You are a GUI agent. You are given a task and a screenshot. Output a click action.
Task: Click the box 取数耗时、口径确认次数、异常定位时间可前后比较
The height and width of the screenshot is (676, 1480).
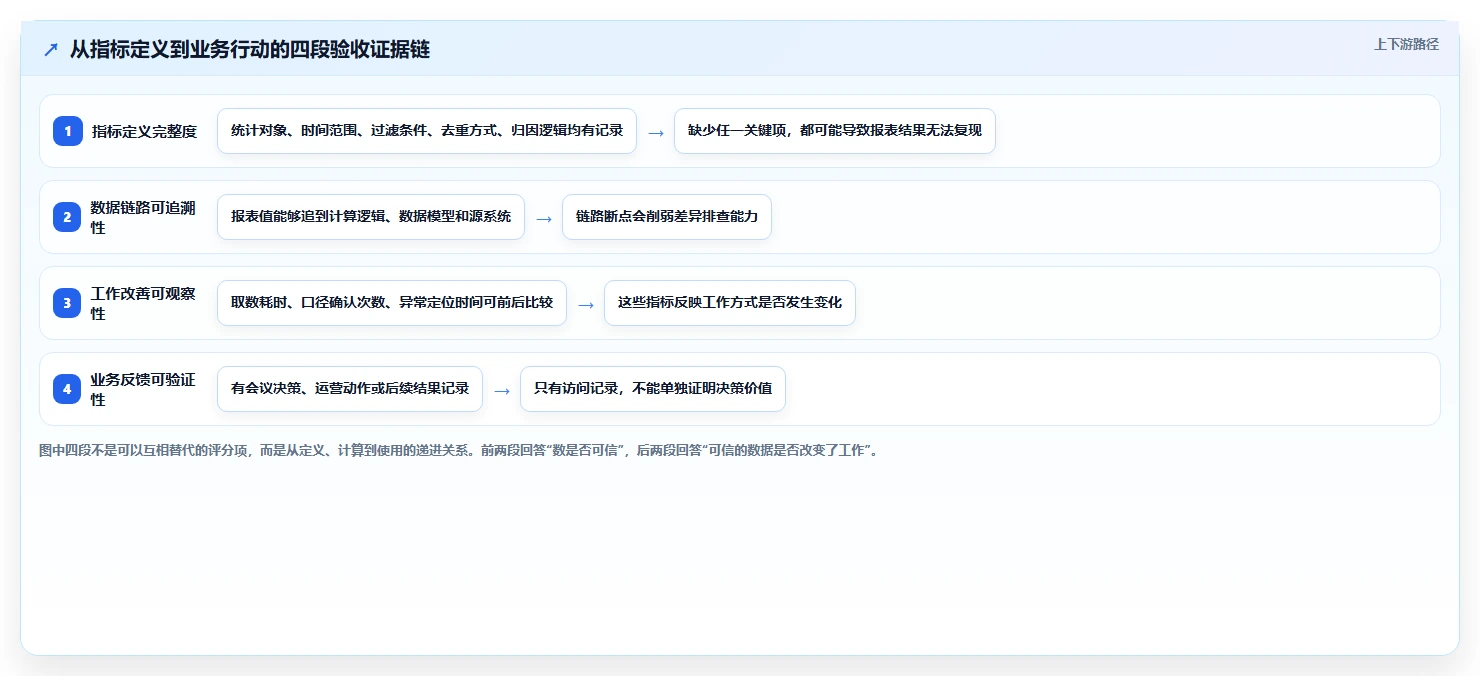[392, 303]
